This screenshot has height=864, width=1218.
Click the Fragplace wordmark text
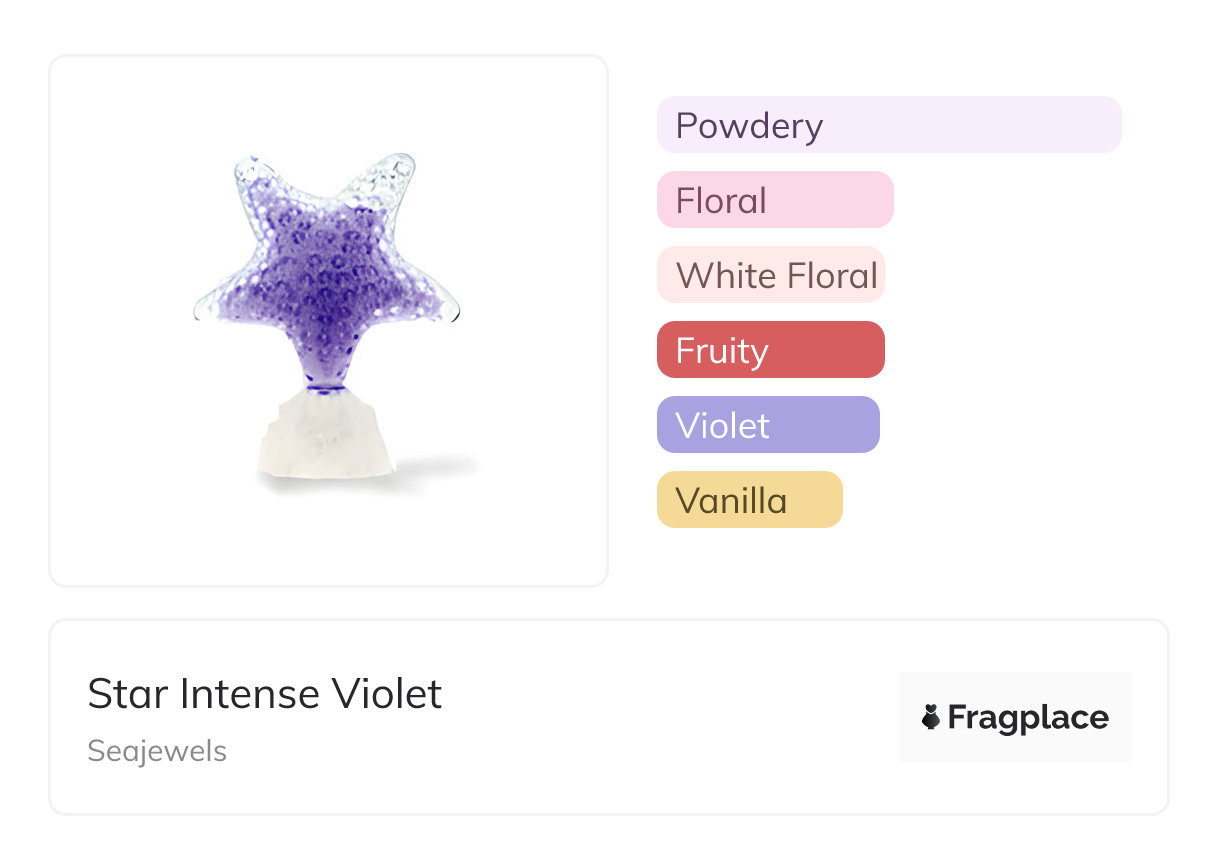coord(1028,717)
